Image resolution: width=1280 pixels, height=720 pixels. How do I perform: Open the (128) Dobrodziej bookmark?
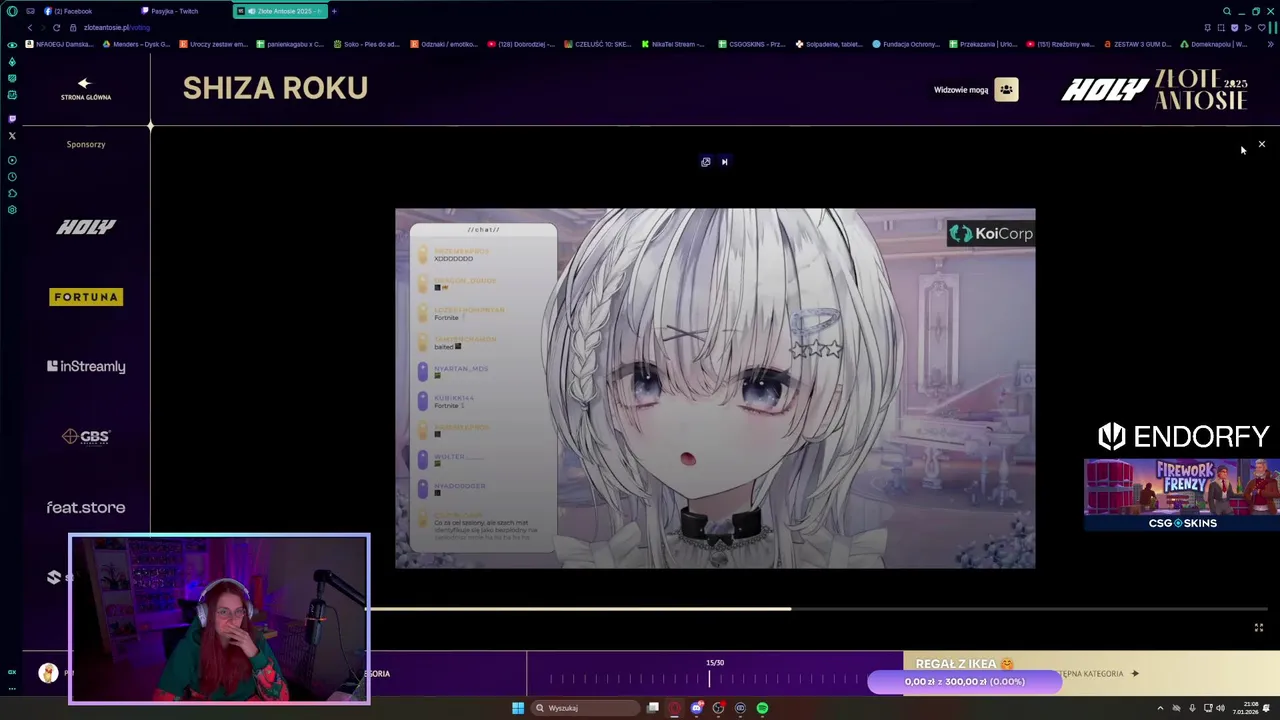pyautogui.click(x=521, y=44)
